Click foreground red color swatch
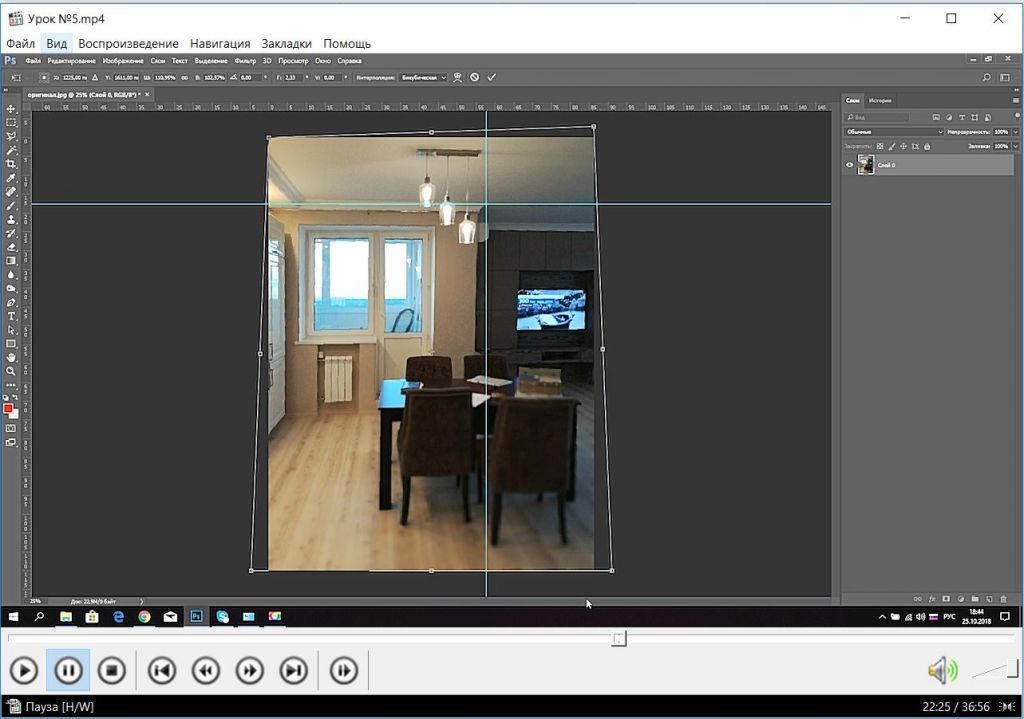 (8, 409)
